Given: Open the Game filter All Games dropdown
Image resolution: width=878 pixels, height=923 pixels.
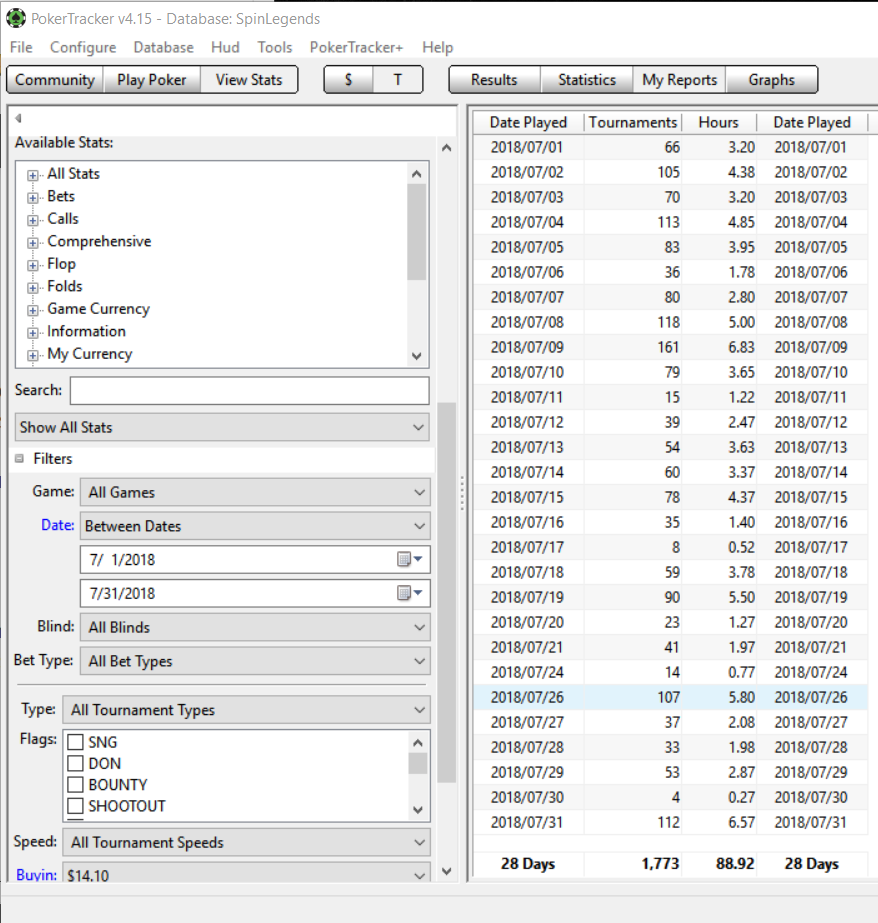Looking at the screenshot, I should pyautogui.click(x=255, y=492).
